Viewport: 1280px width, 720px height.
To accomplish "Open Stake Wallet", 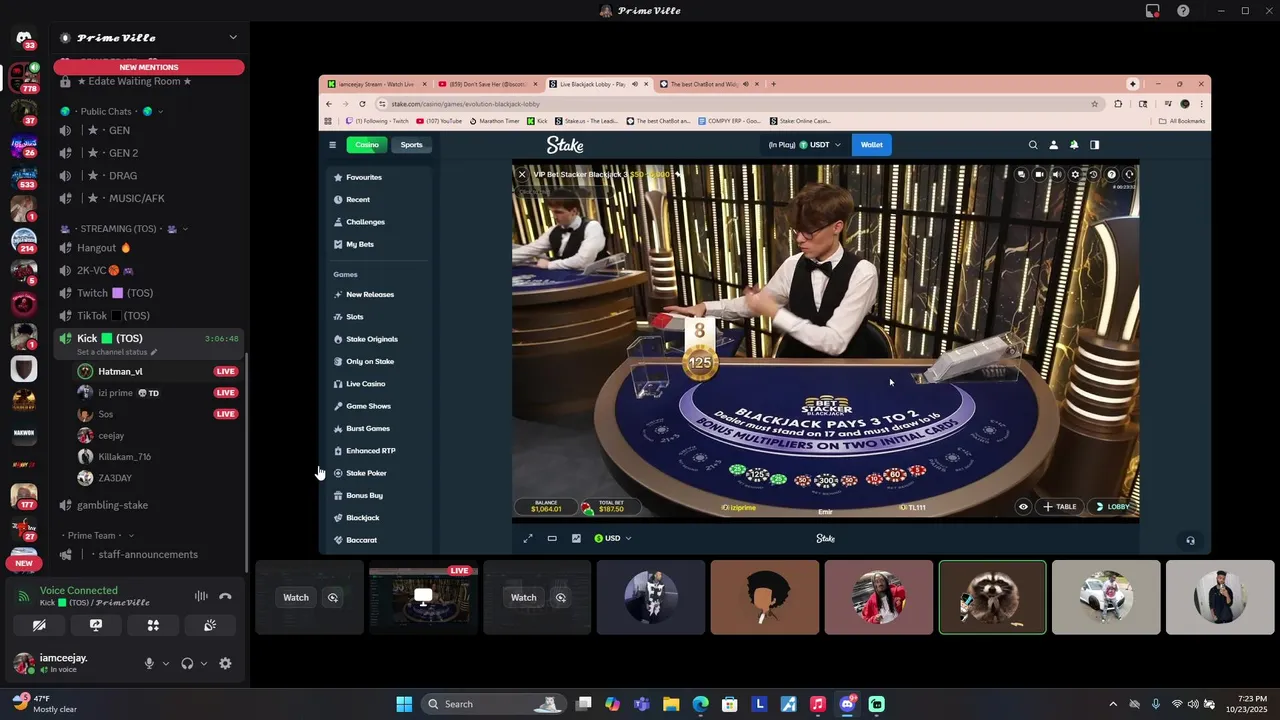I will pos(872,145).
